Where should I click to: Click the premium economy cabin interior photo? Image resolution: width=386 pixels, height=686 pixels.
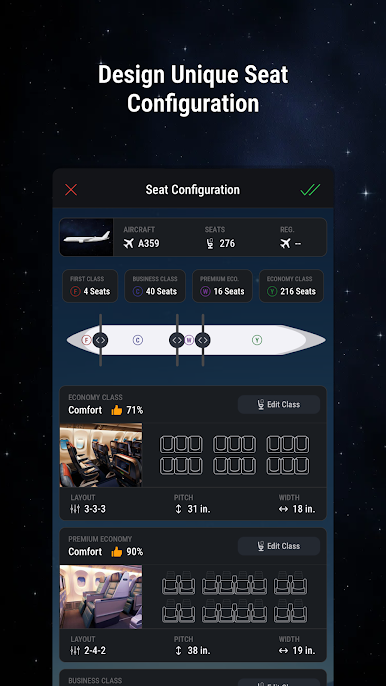click(101, 597)
